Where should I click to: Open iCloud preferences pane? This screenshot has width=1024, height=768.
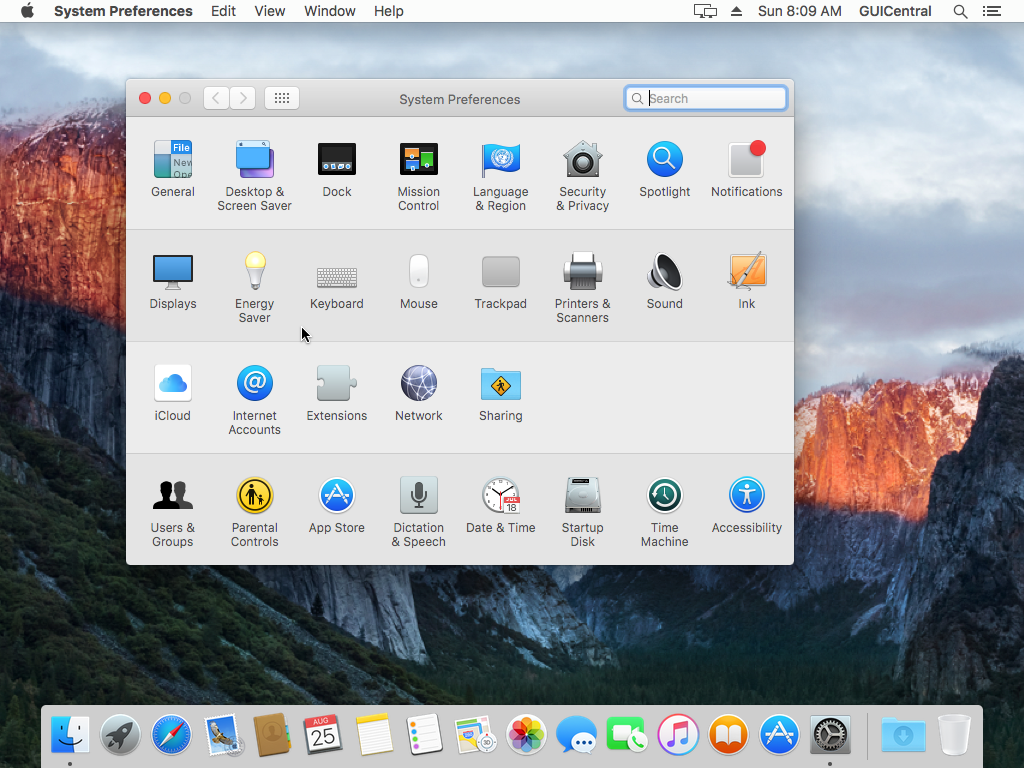tap(172, 393)
